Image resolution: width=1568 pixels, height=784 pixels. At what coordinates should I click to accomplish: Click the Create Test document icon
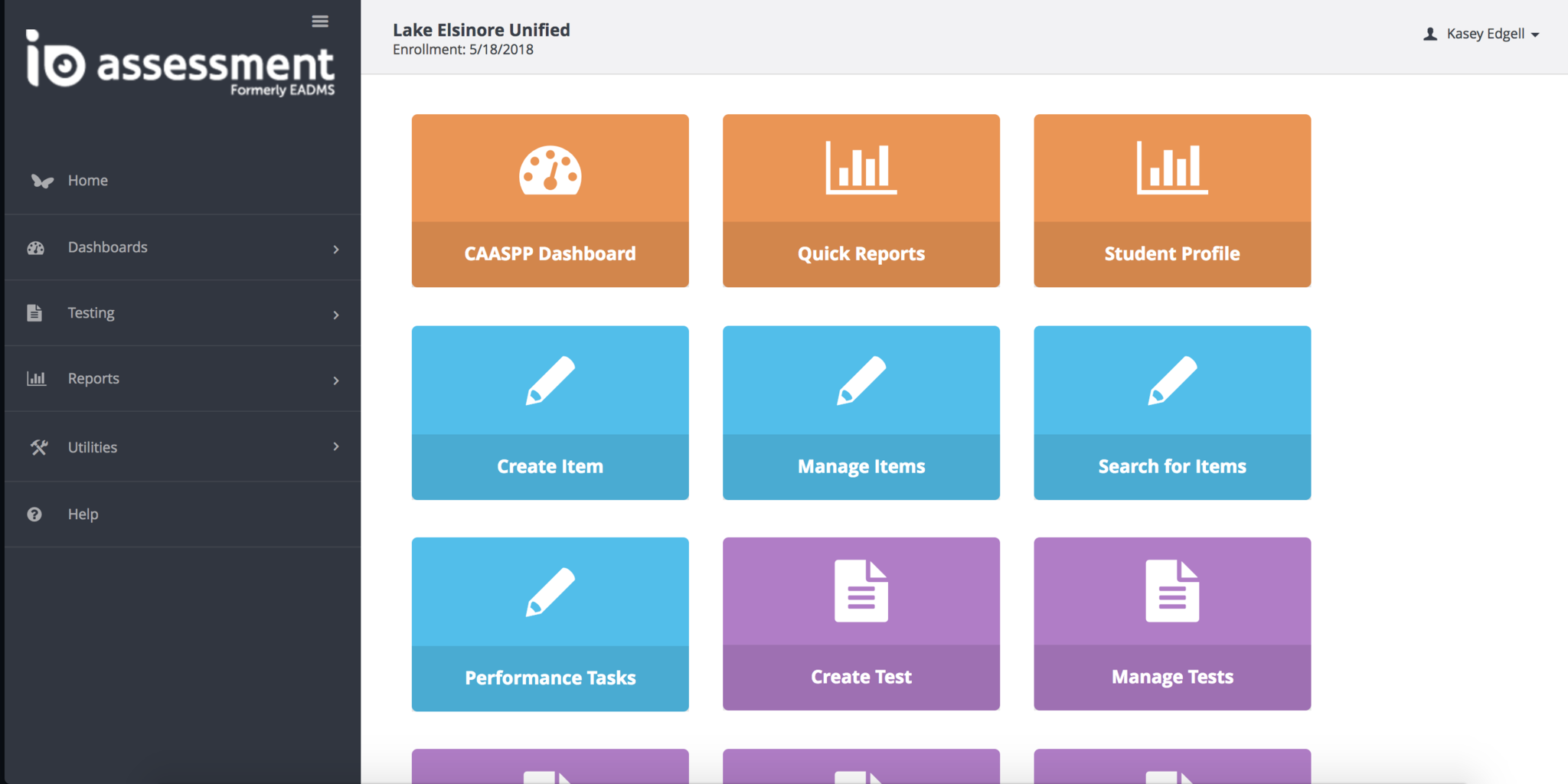click(861, 591)
